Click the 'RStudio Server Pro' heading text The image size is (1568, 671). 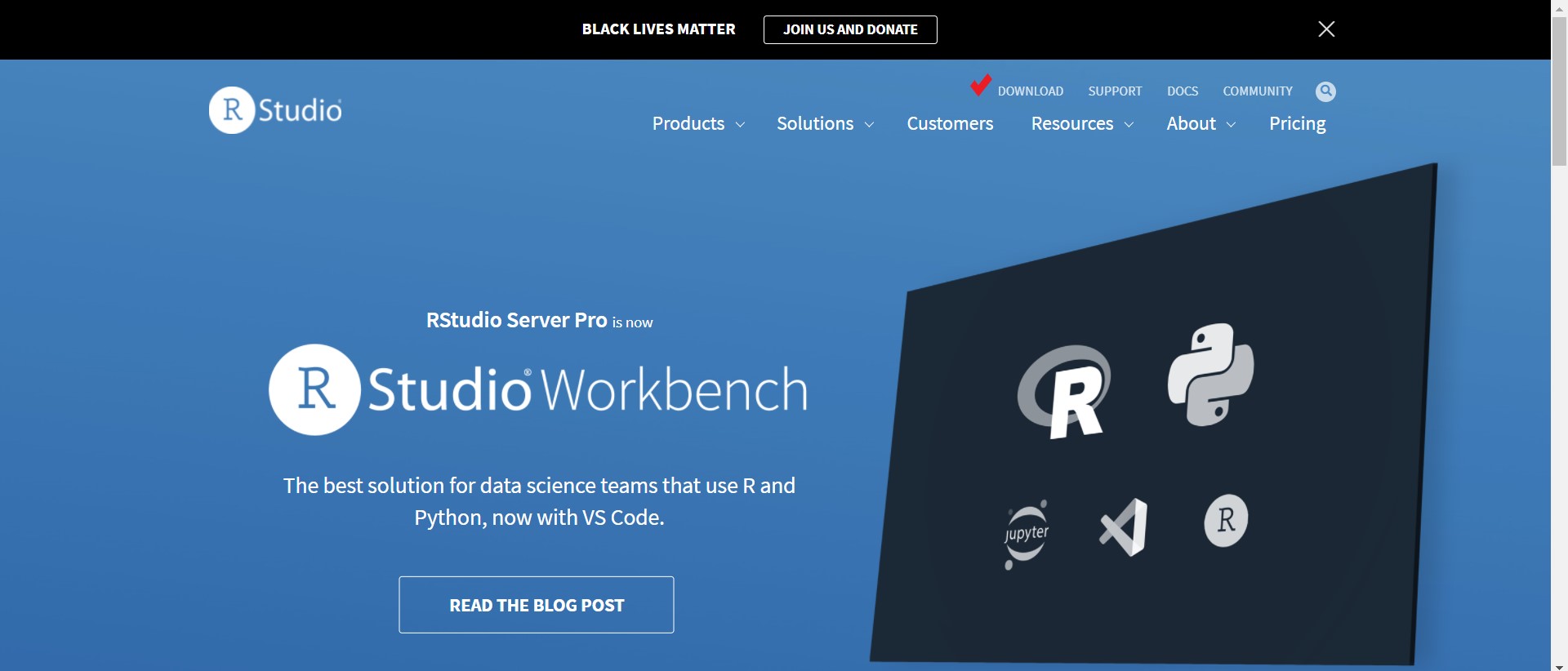[516, 320]
